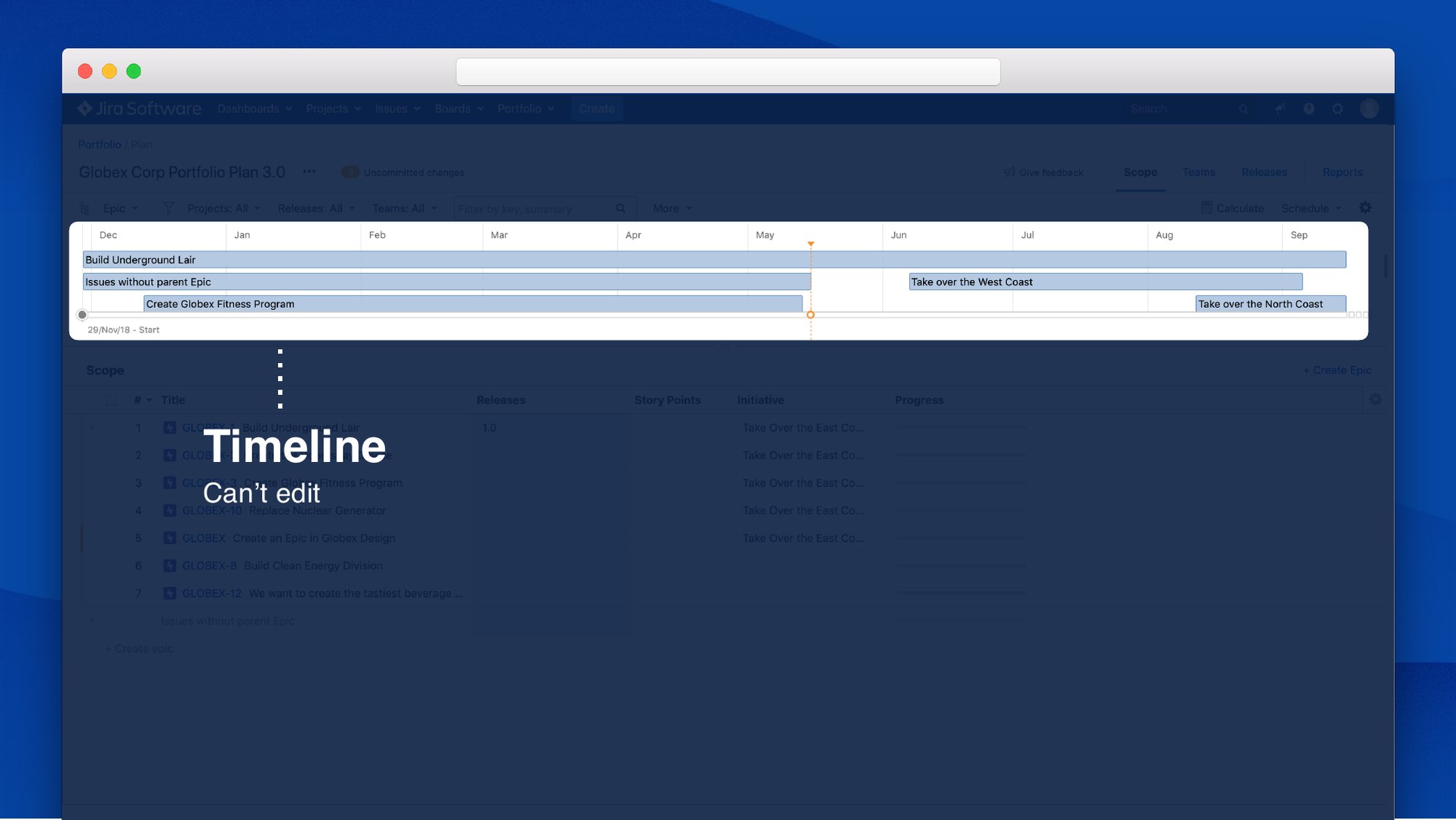Open the Scope table column settings gear

click(x=1375, y=399)
